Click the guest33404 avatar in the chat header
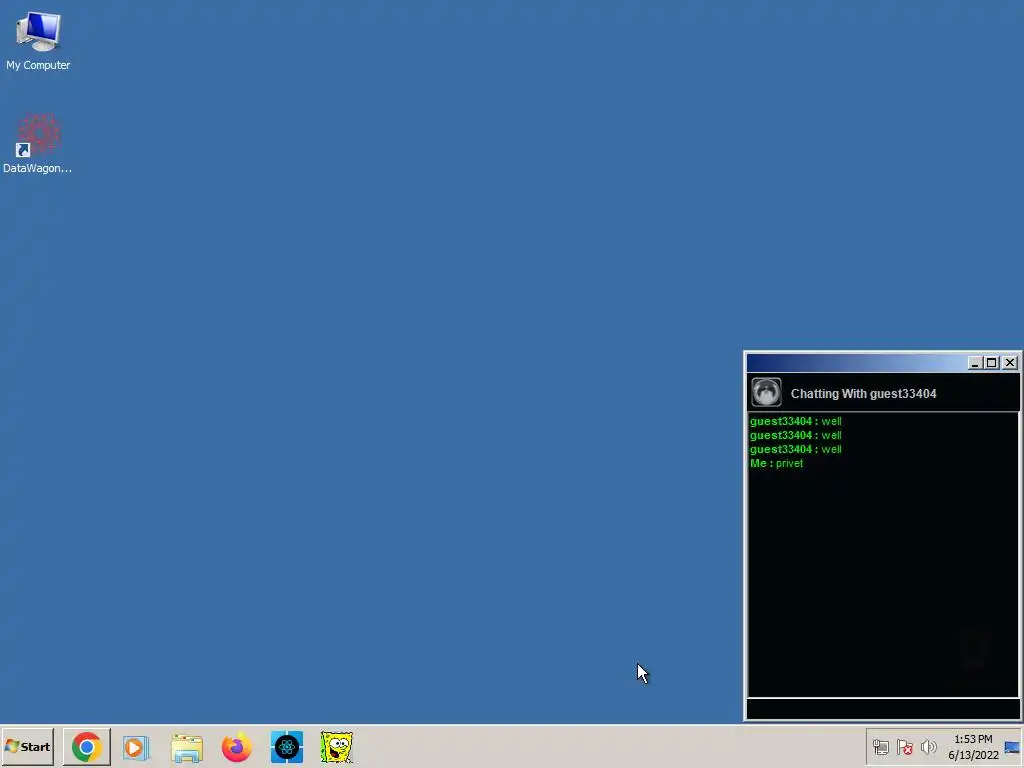Screen dimensions: 1024x768 pyautogui.click(x=766, y=392)
